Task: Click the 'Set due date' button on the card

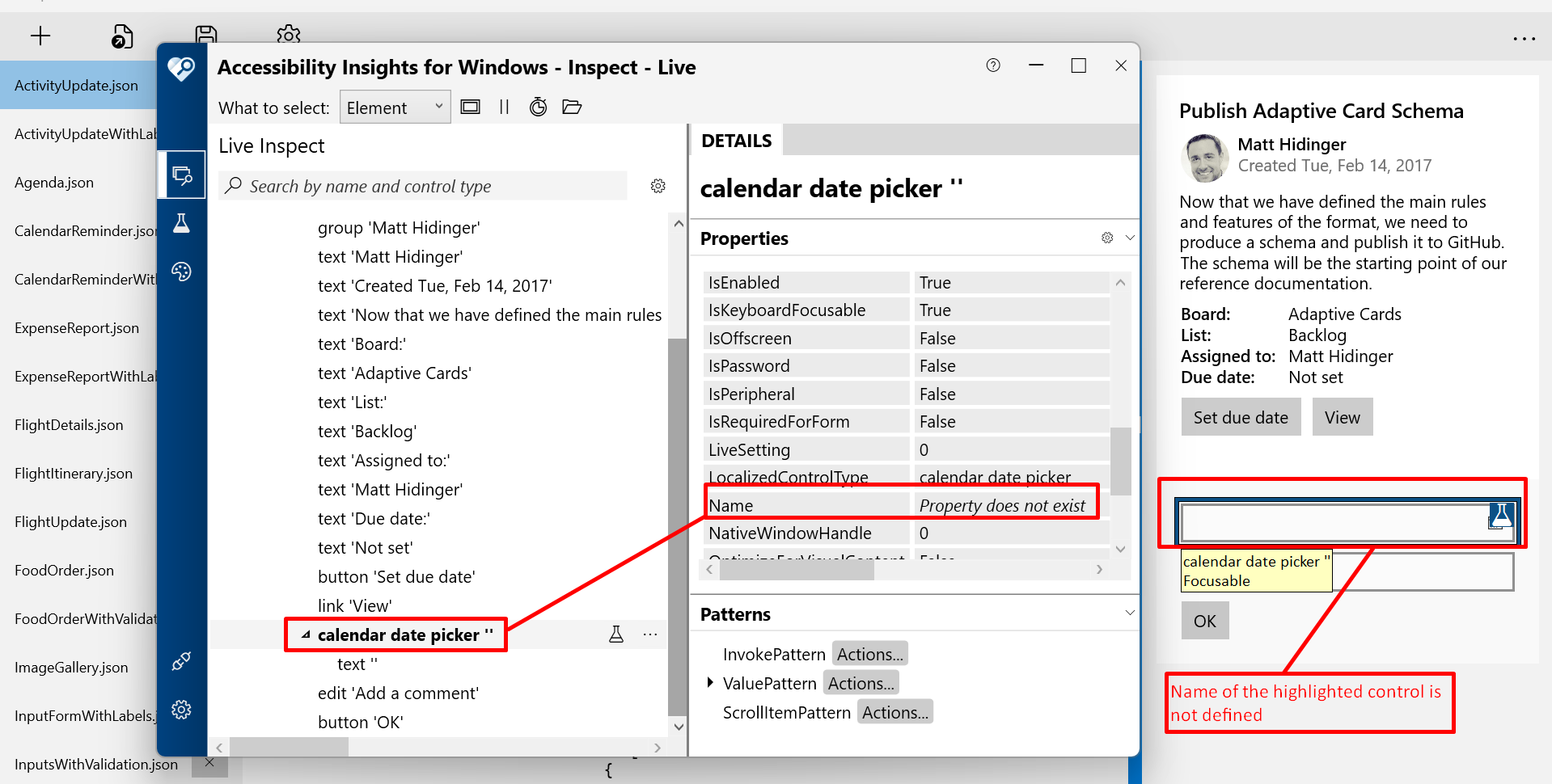Action: 1241,416
